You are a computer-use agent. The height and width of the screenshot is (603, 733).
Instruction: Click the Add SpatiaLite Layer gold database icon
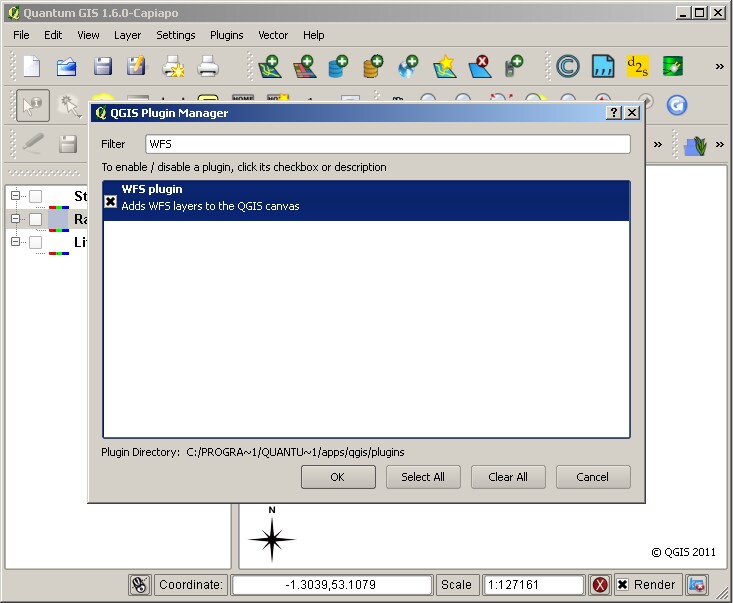(x=374, y=66)
